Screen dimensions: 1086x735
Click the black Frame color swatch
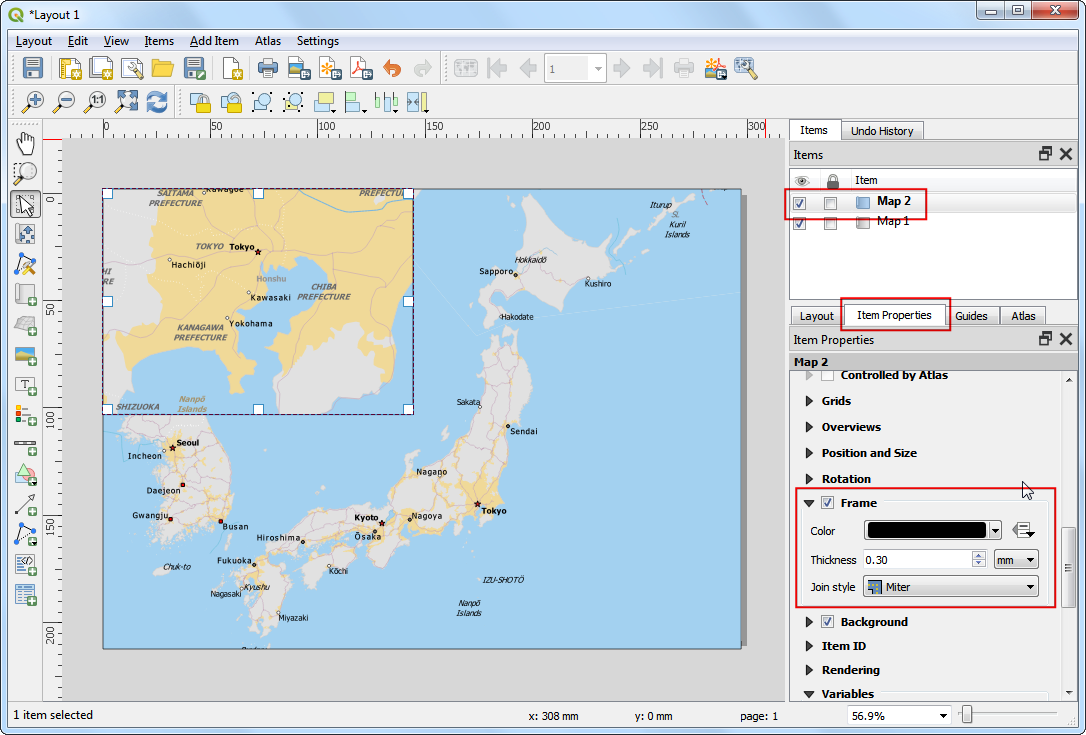pos(926,531)
